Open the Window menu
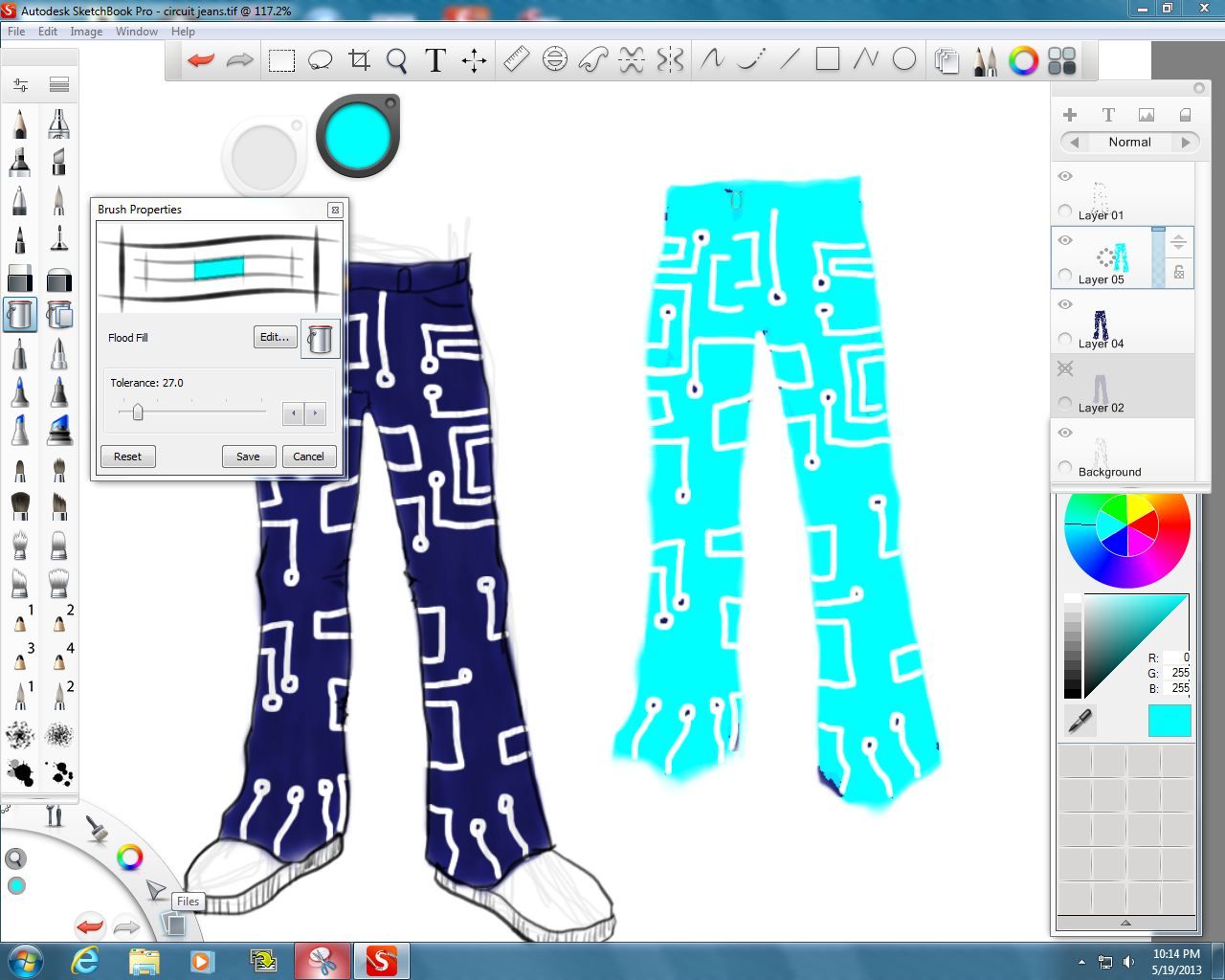This screenshot has height=980, width=1225. pos(136,31)
